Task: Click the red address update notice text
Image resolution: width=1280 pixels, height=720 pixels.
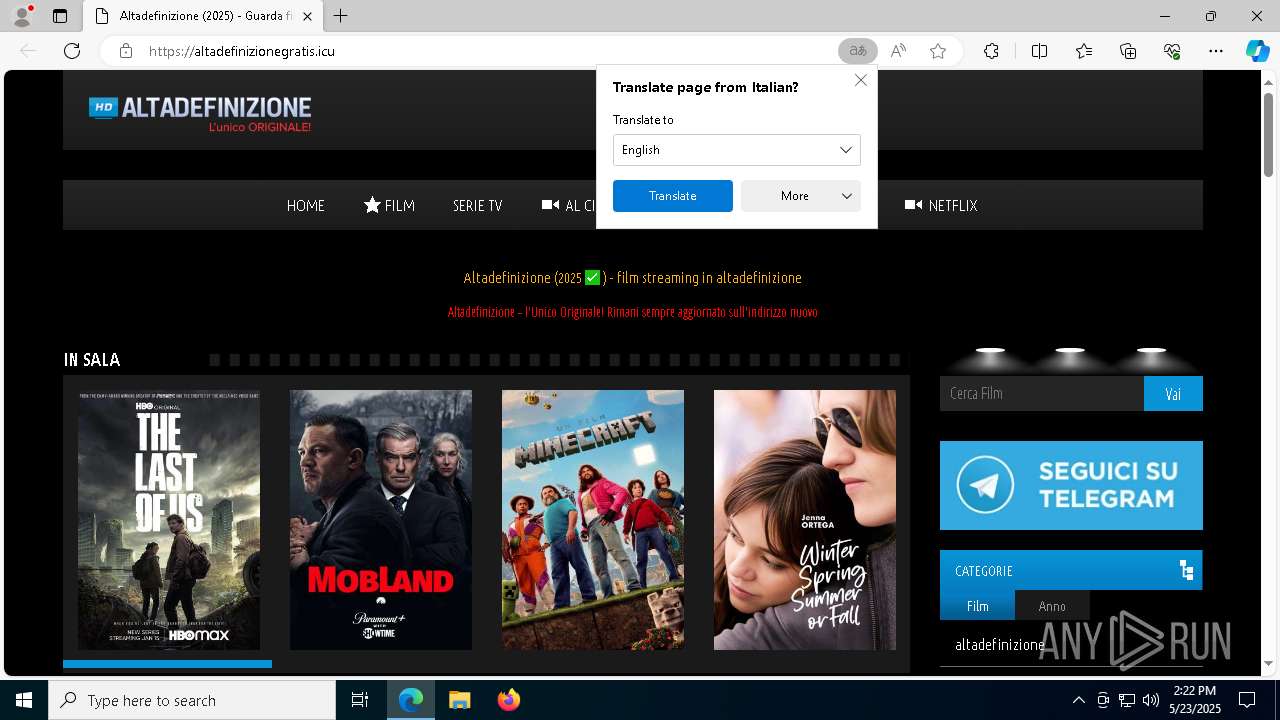Action: (x=633, y=312)
